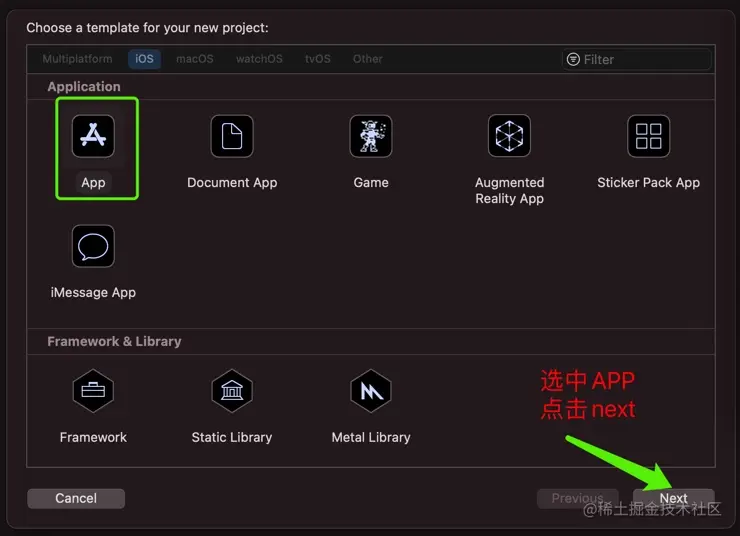
Task: Pick the Framework template icon
Action: tap(93, 391)
